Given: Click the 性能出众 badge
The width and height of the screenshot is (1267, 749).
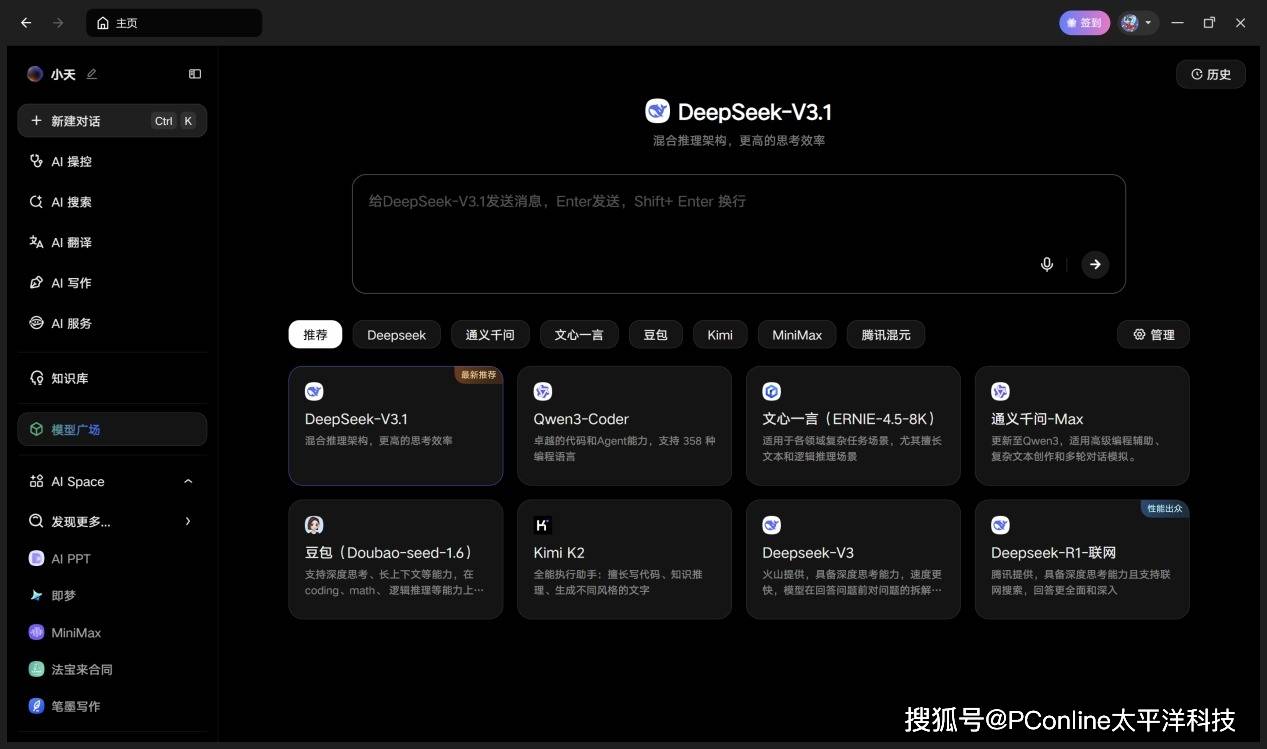Looking at the screenshot, I should pos(1164,509).
